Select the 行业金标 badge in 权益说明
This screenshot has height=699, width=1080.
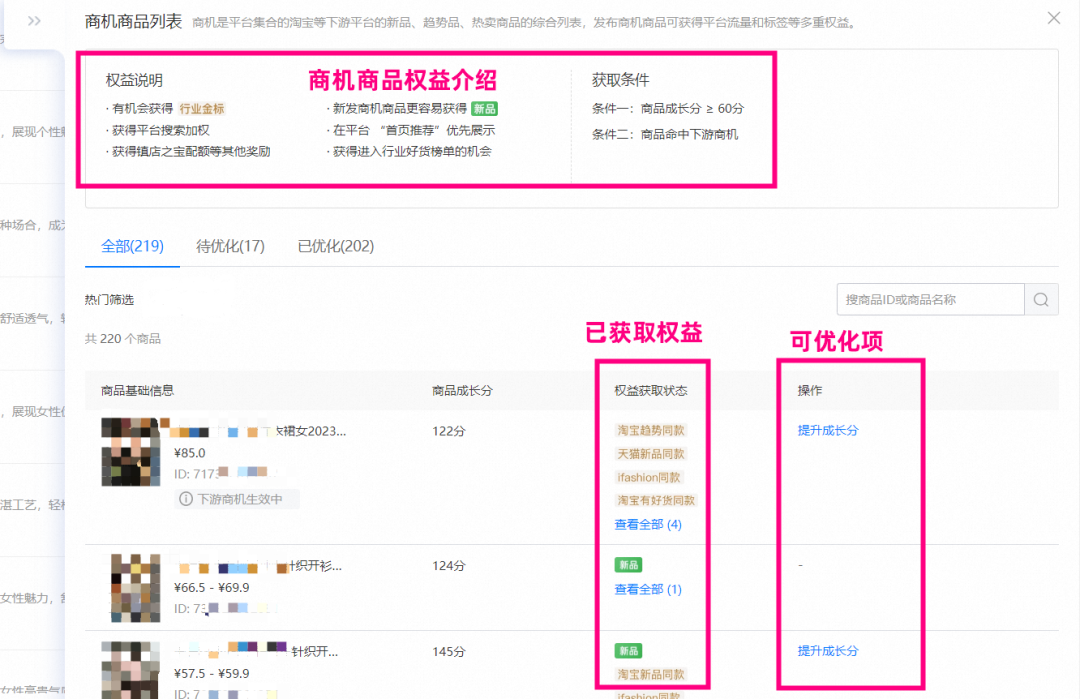point(202,108)
